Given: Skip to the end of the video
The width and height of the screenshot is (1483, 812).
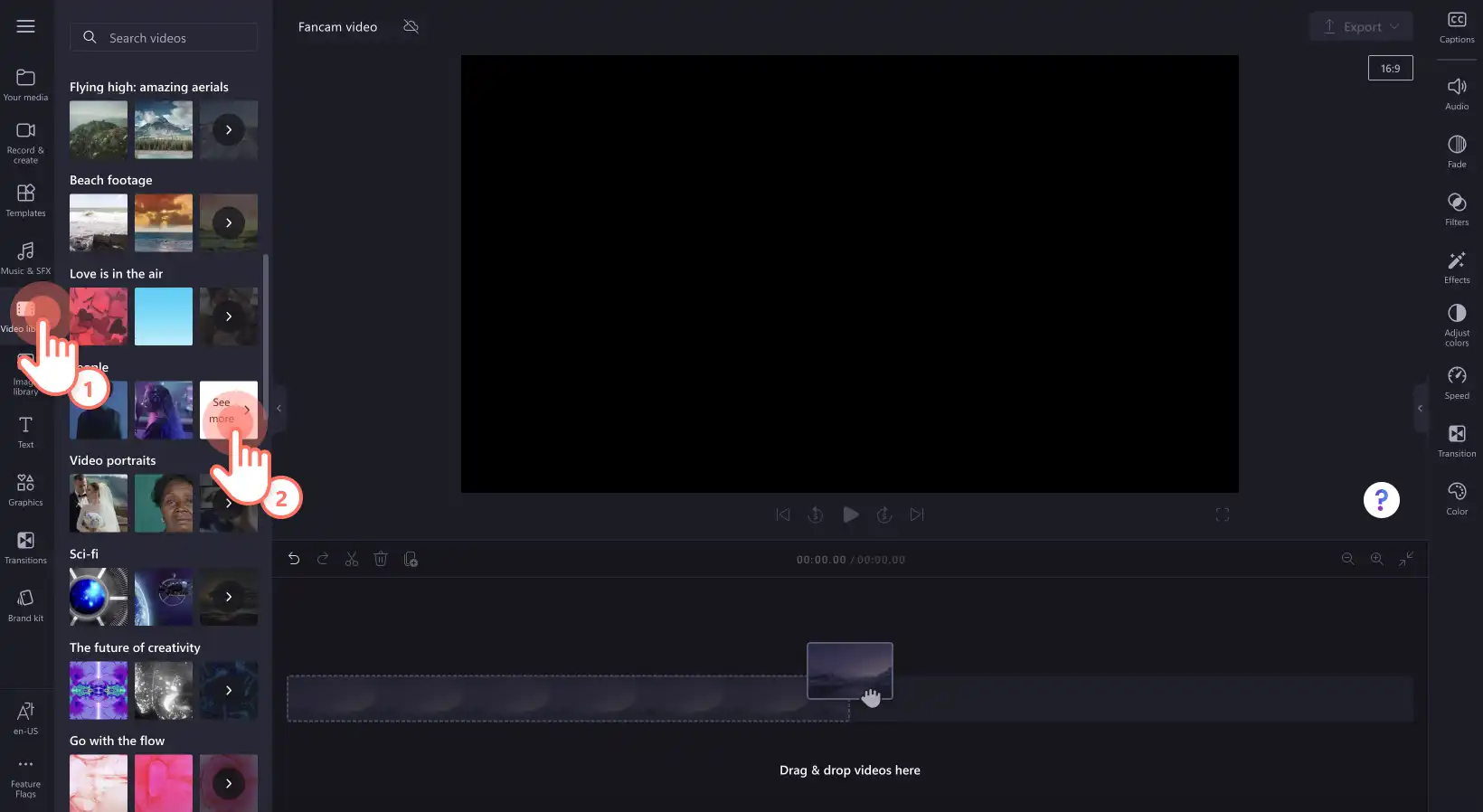Looking at the screenshot, I should (917, 515).
